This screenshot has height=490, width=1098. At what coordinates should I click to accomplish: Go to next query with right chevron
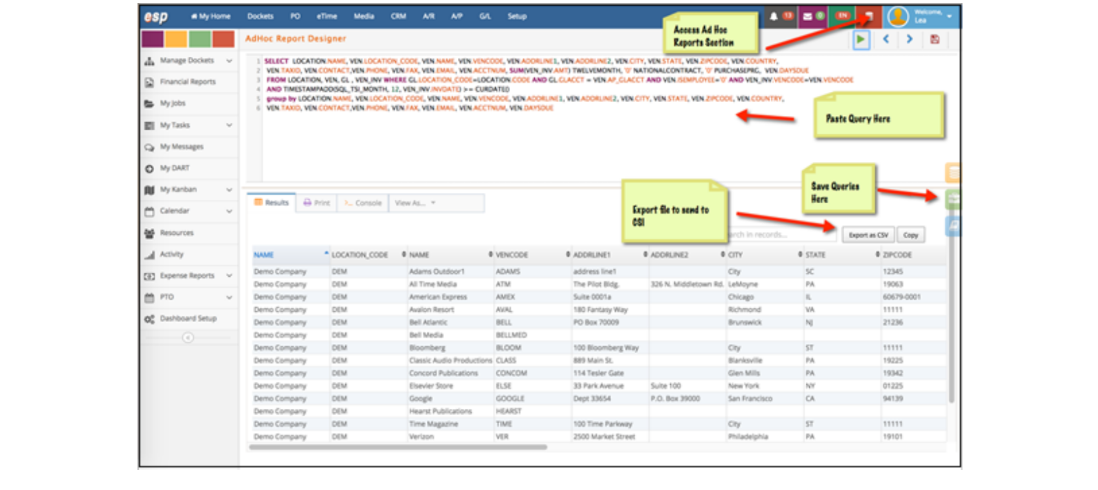[x=910, y=39]
